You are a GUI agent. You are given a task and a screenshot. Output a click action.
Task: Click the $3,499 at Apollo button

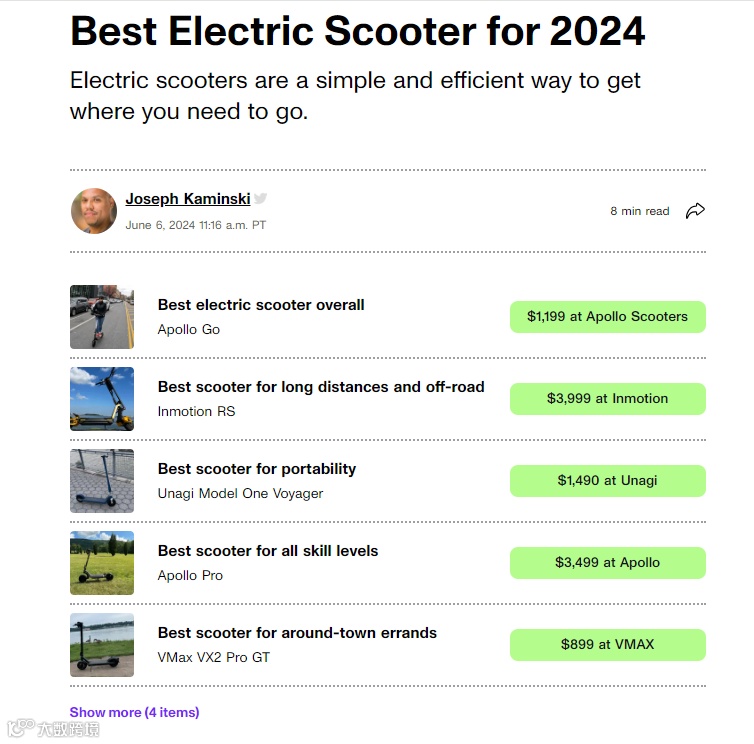[607, 563]
